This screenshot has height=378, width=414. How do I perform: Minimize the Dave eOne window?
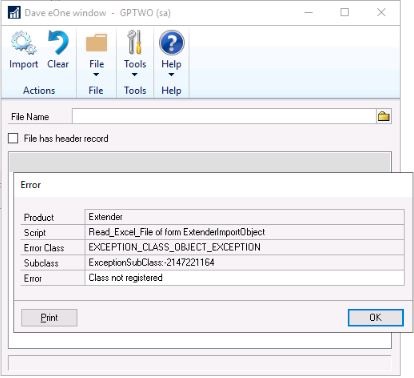pyautogui.click(x=308, y=12)
